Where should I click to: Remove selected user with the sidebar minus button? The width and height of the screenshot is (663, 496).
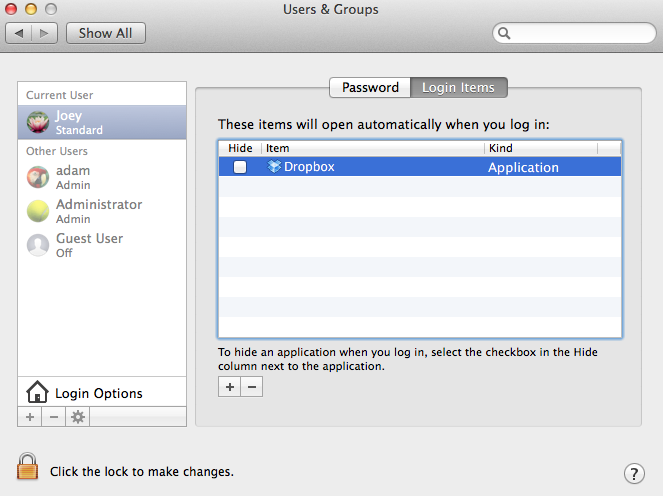point(53,416)
